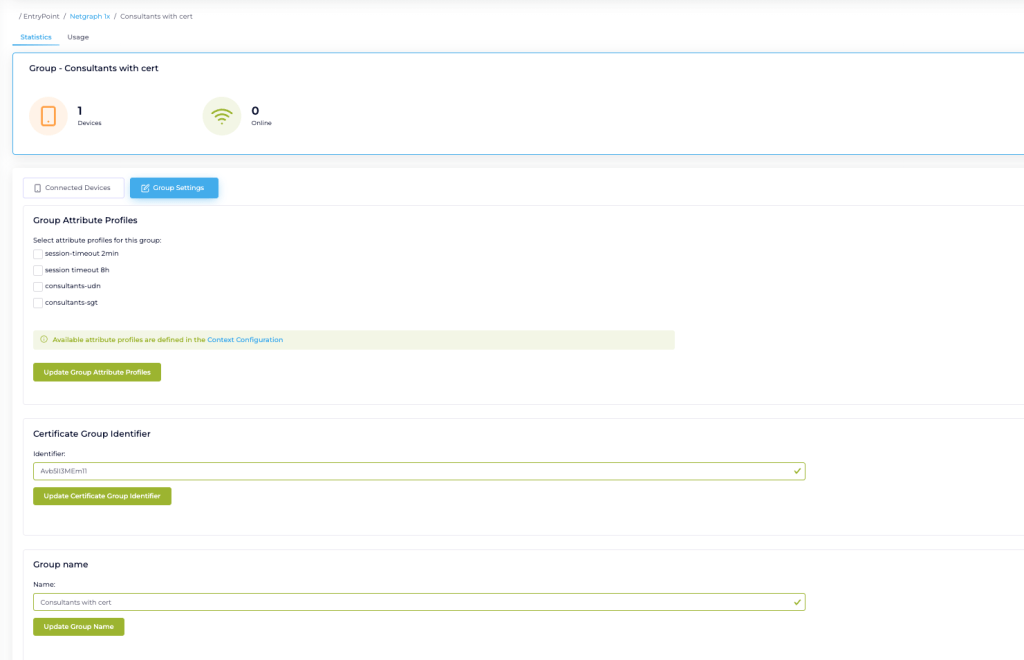
Task: Click the green Online wifi icon
Action: 222,116
